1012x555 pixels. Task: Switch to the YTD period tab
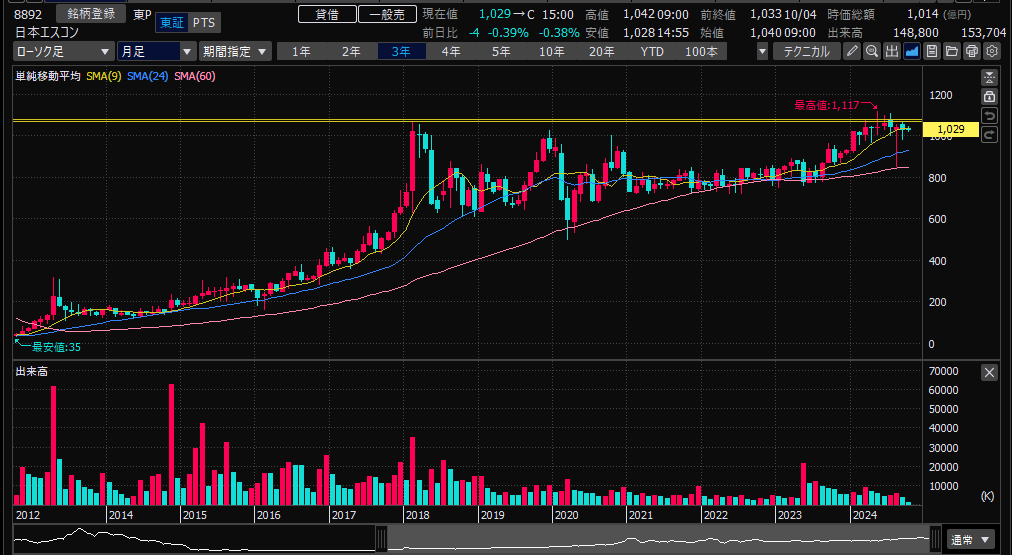click(x=651, y=51)
